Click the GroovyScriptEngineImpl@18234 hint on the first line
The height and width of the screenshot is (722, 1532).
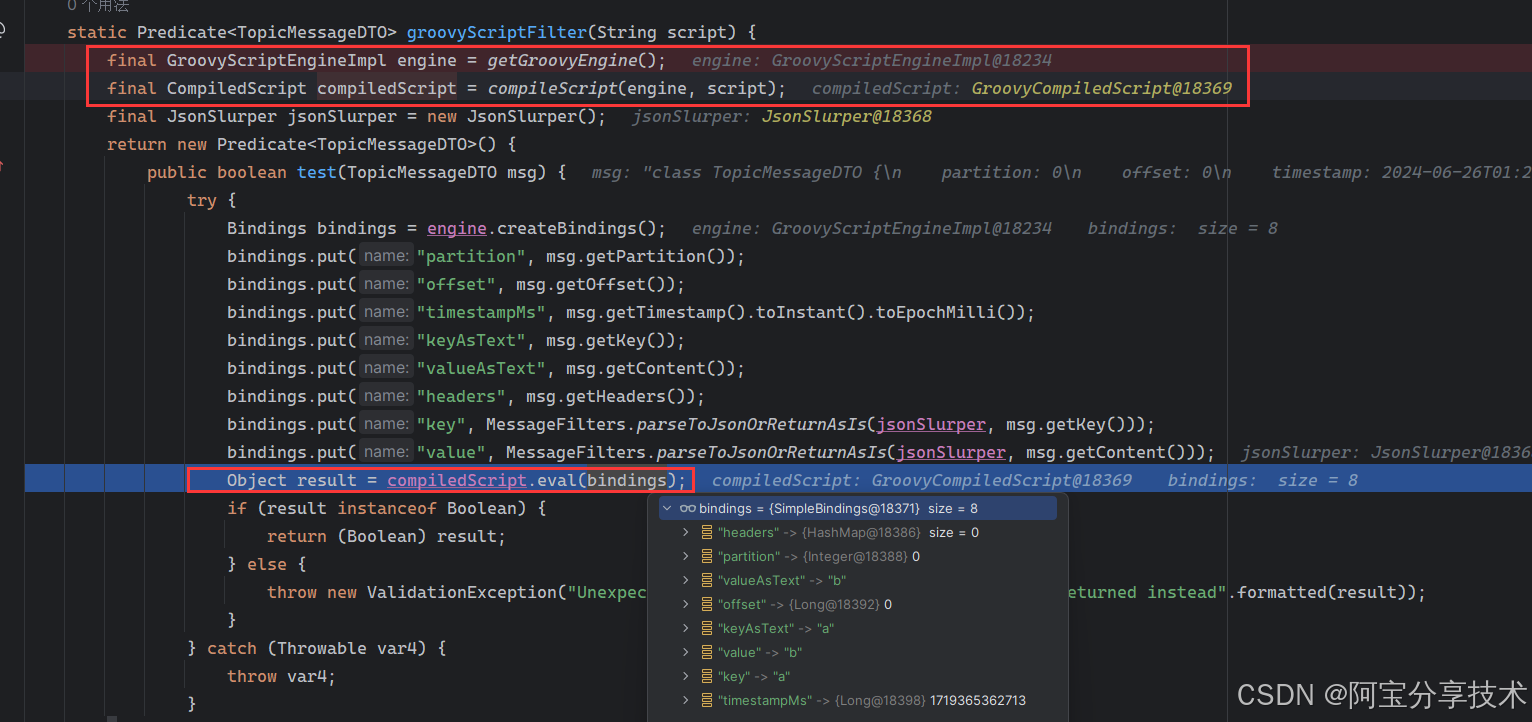tap(911, 60)
